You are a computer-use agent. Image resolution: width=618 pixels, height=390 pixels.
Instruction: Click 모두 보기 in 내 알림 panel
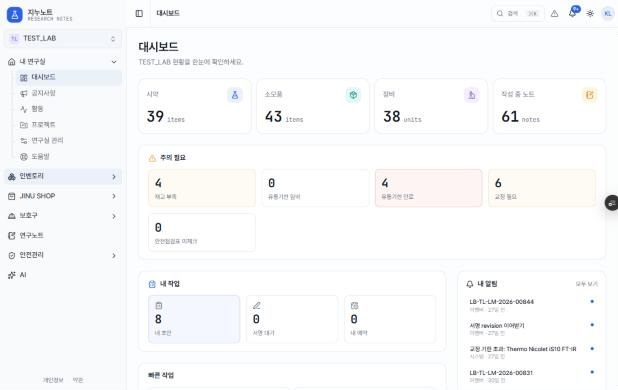pos(586,284)
